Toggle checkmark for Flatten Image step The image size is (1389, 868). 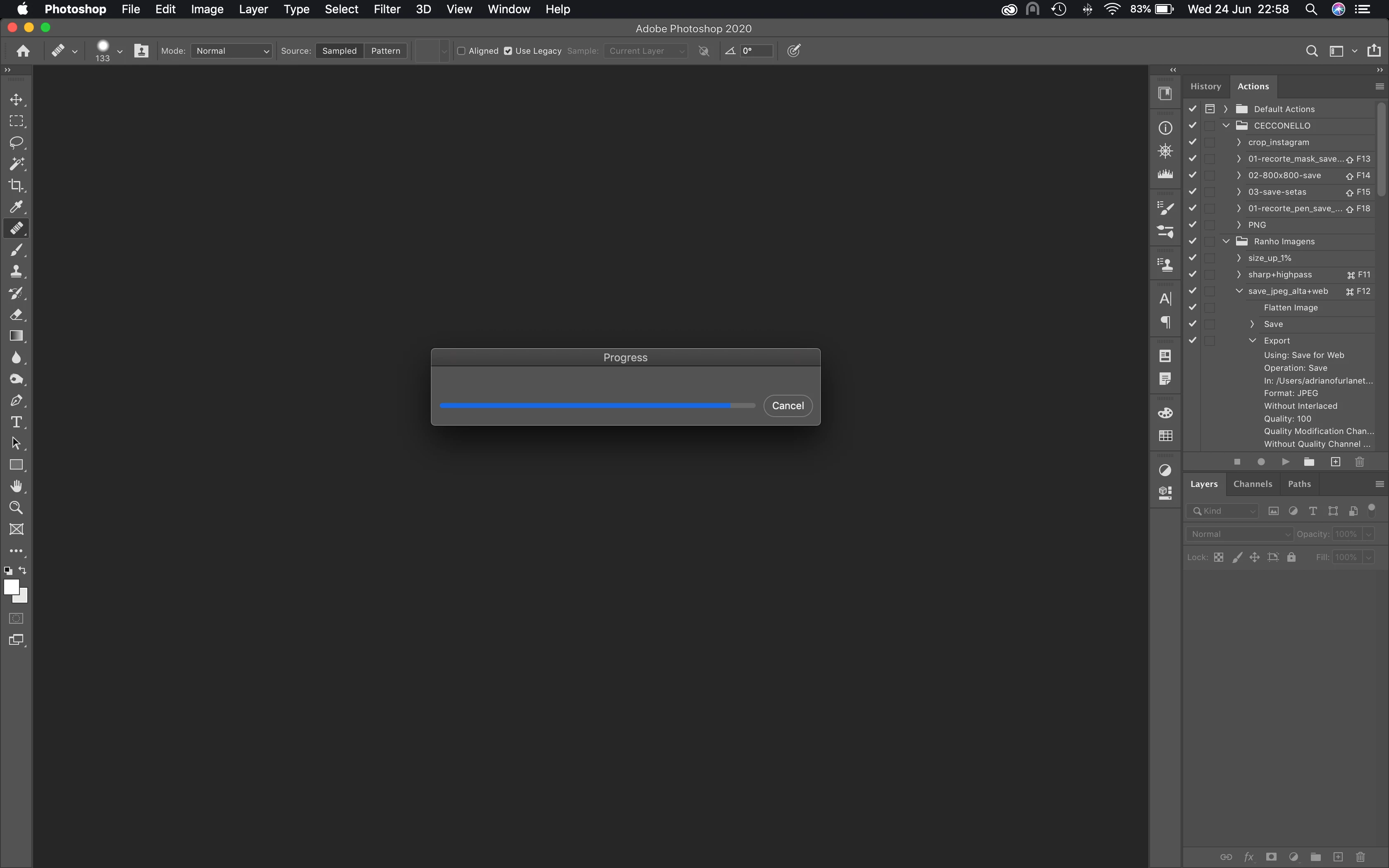1193,308
